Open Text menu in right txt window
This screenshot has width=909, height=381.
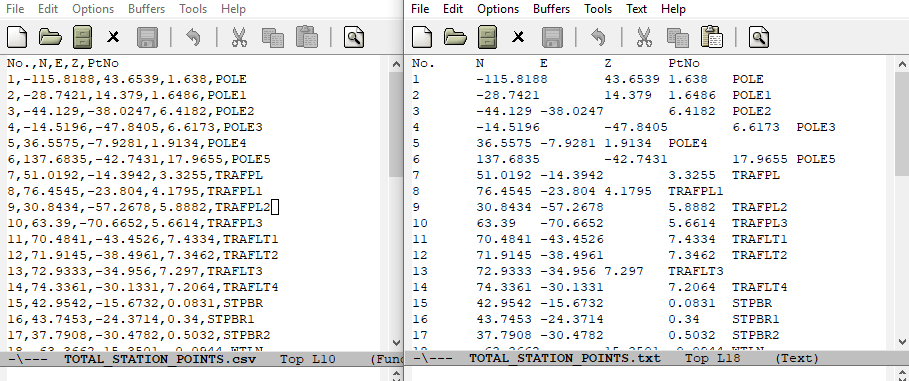(x=637, y=9)
